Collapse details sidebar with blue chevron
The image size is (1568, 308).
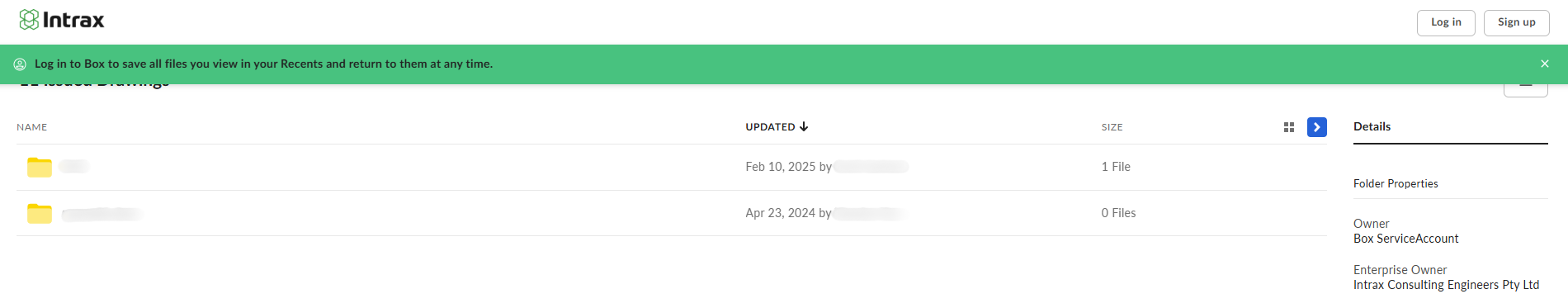1317,127
